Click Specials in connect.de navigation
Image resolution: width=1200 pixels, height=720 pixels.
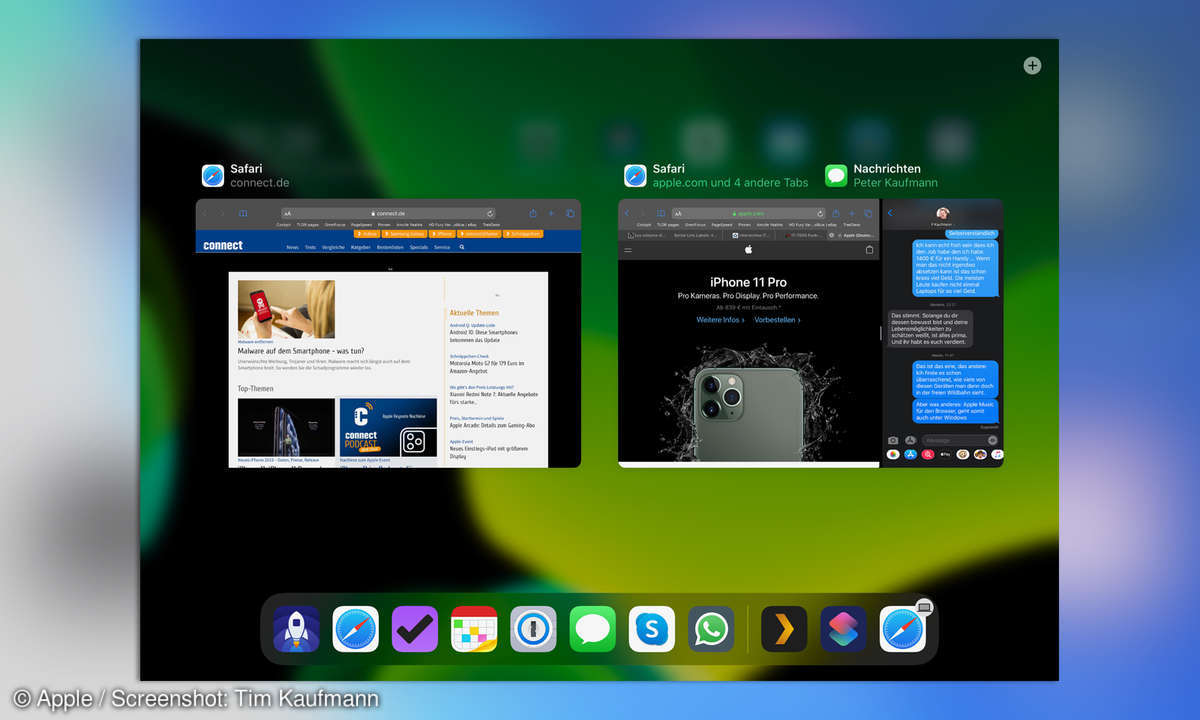coord(418,246)
